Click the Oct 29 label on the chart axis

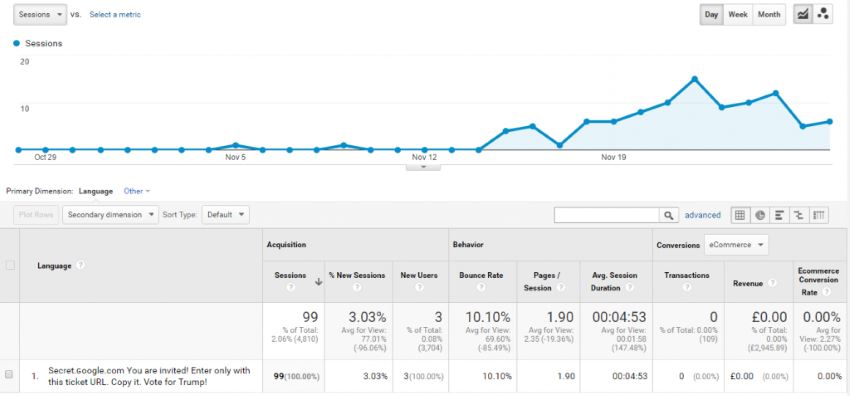pos(45,157)
